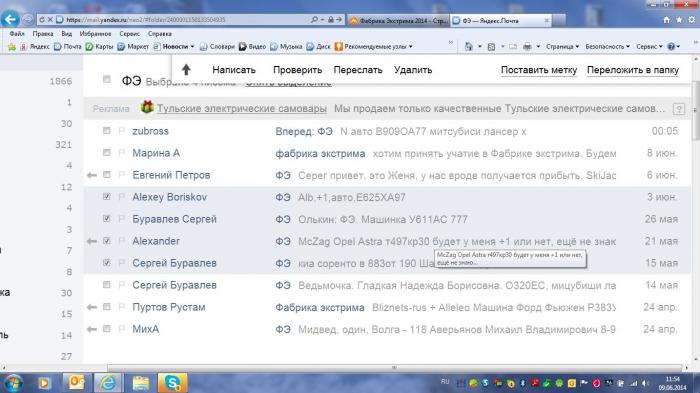Click the Read mail icon in the command bar

click(x=513, y=46)
